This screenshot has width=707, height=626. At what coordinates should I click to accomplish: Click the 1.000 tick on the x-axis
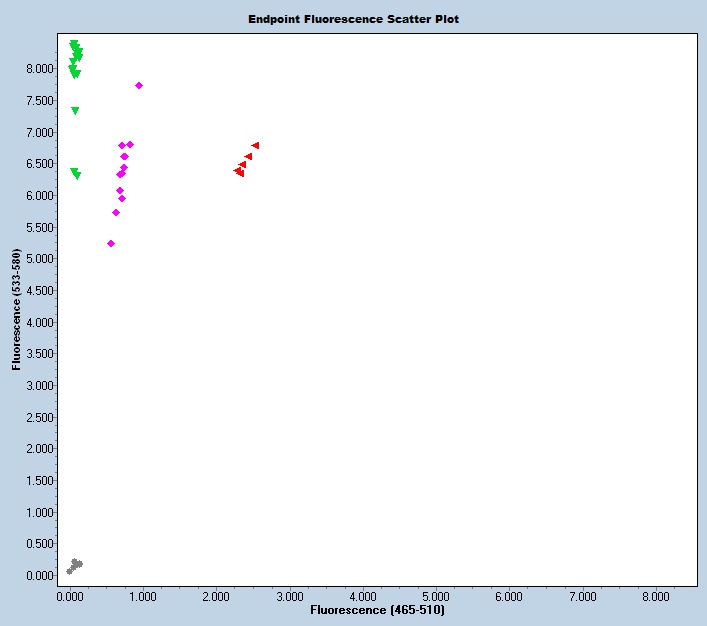point(143,596)
